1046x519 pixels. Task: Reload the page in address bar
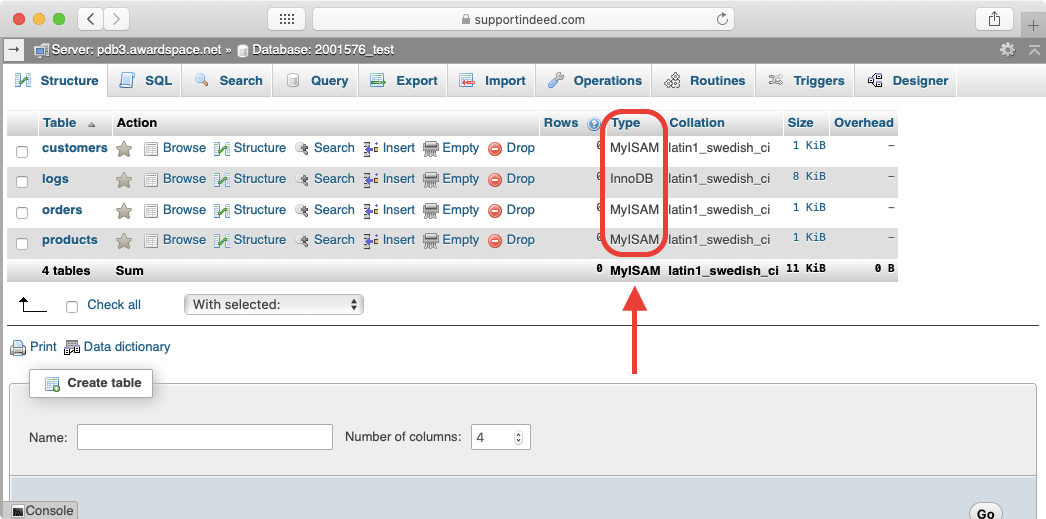pos(722,19)
